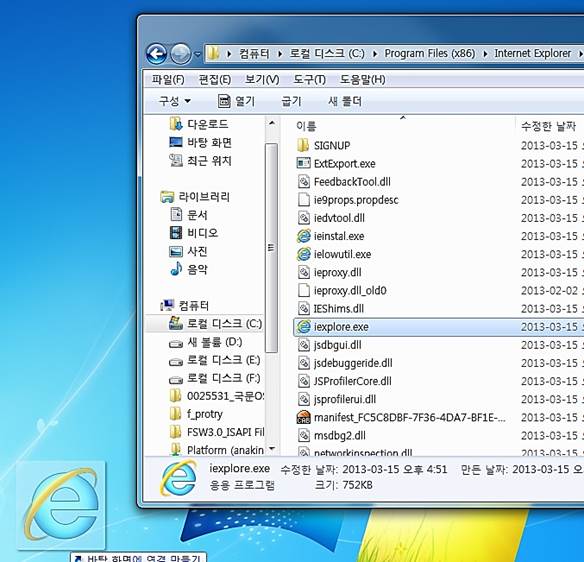Select 컴퓨터 in the address bar path
This screenshot has height=562, width=584.
coord(254,54)
